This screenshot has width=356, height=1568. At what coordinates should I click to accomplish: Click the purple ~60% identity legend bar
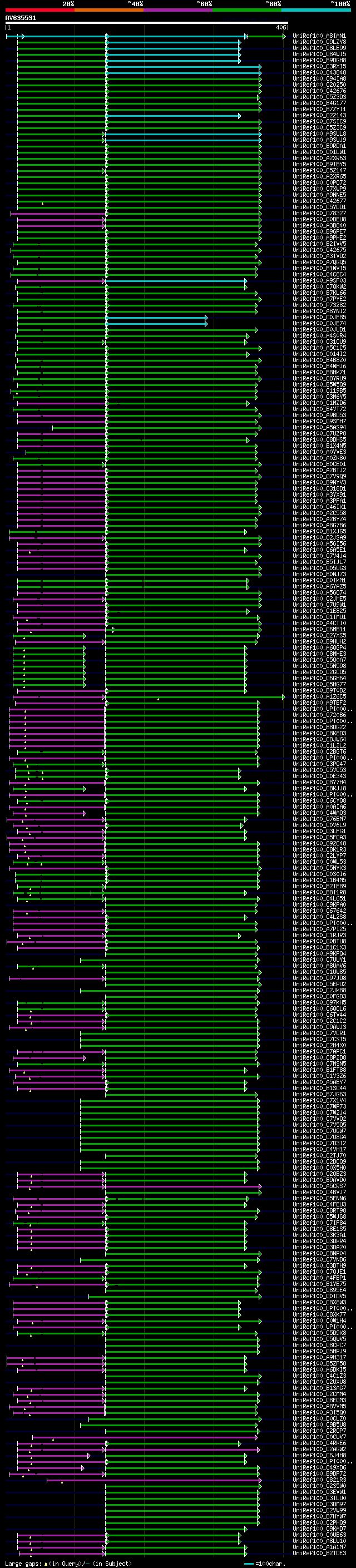point(179,11)
